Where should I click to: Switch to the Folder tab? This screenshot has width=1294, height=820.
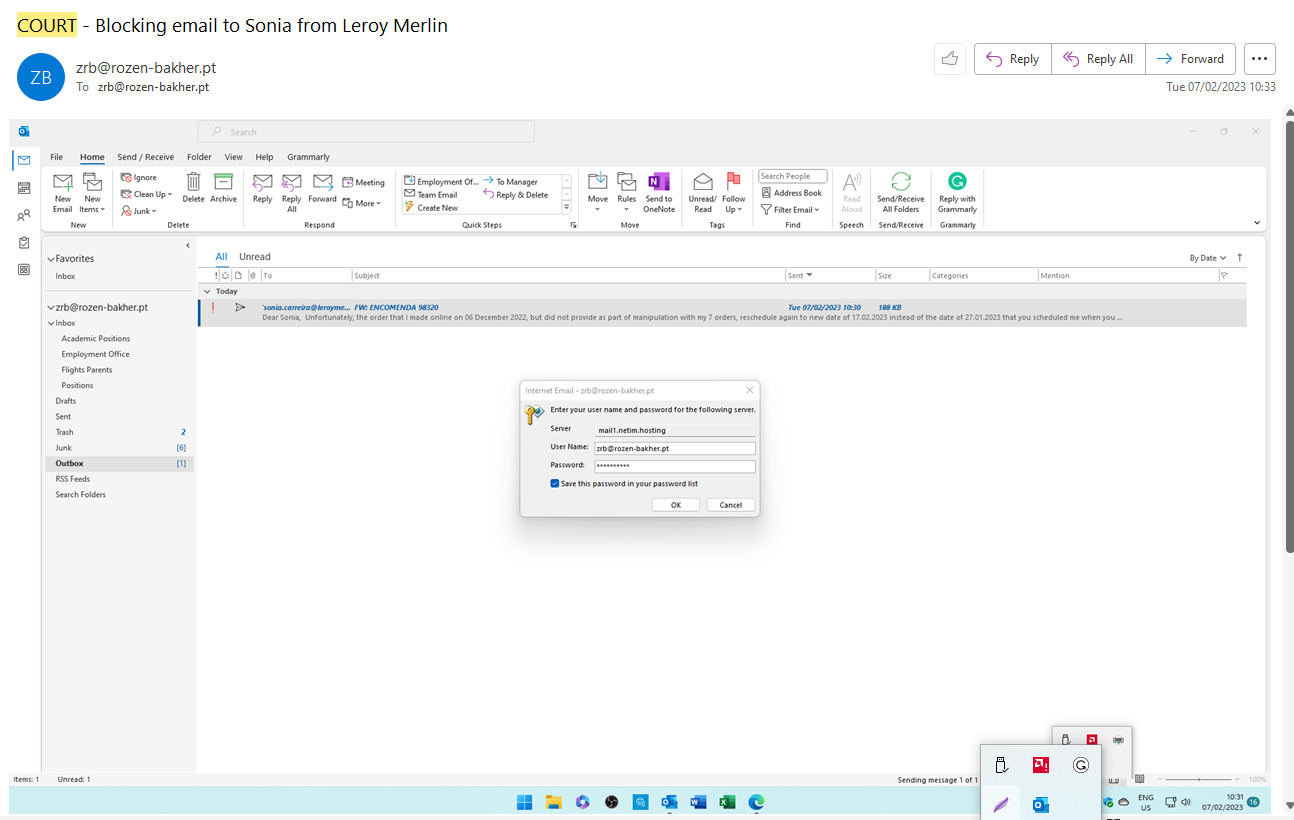tap(199, 157)
